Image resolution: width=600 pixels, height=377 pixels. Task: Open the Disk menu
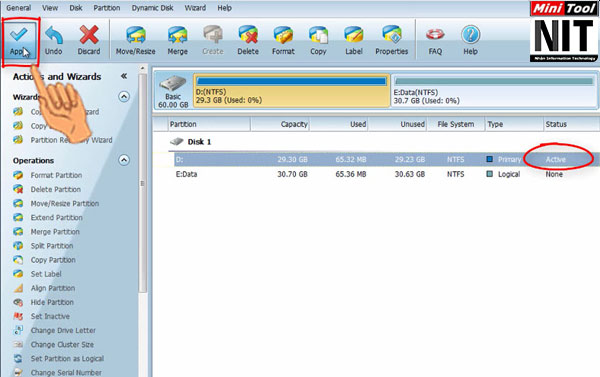pos(76,8)
